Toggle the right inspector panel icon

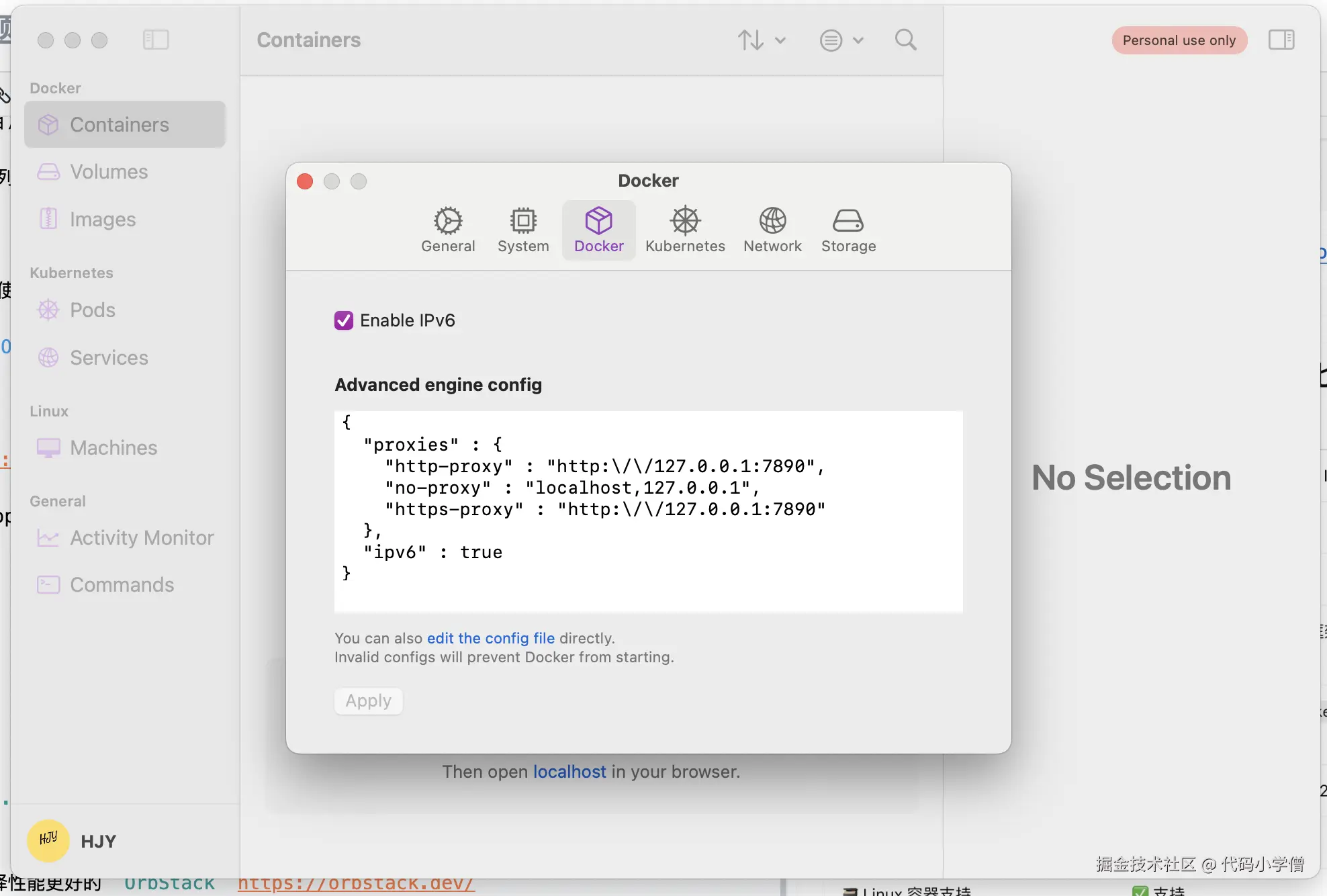1281,40
